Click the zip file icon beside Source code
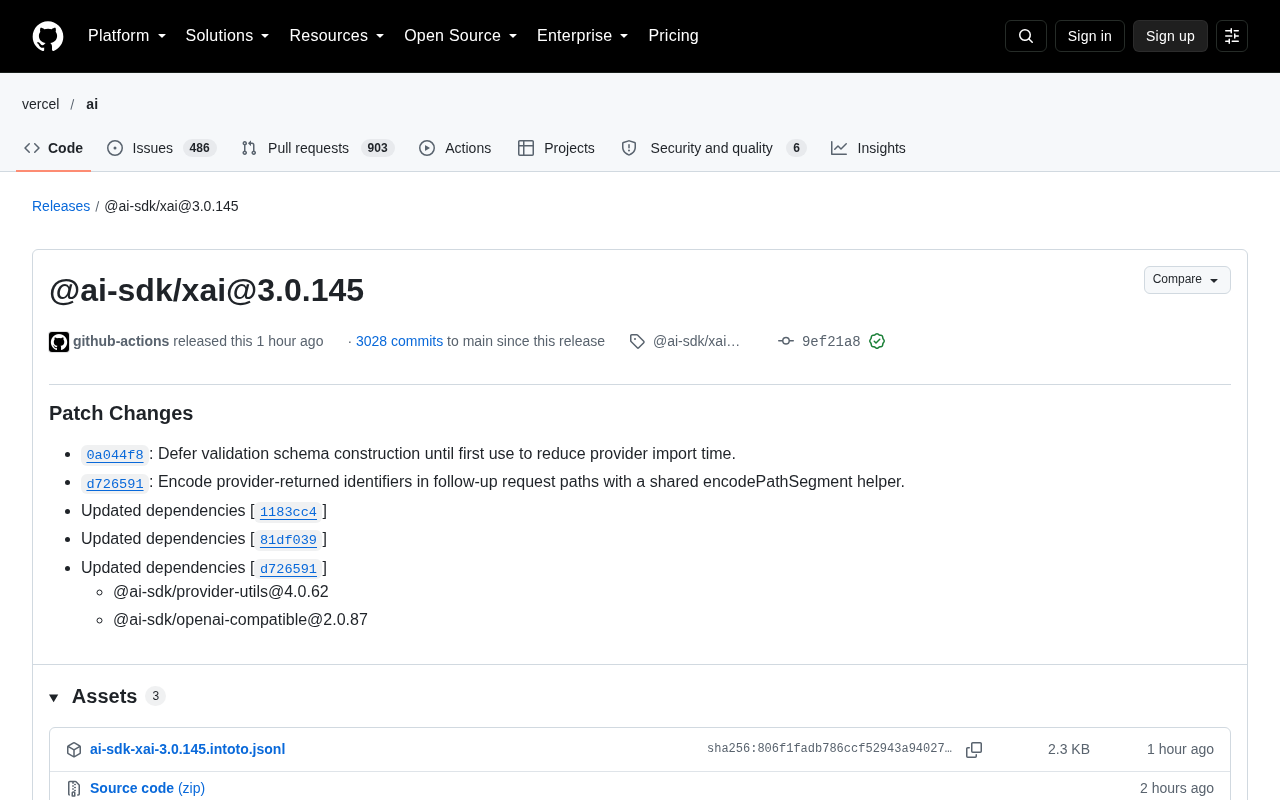 pos(74,789)
